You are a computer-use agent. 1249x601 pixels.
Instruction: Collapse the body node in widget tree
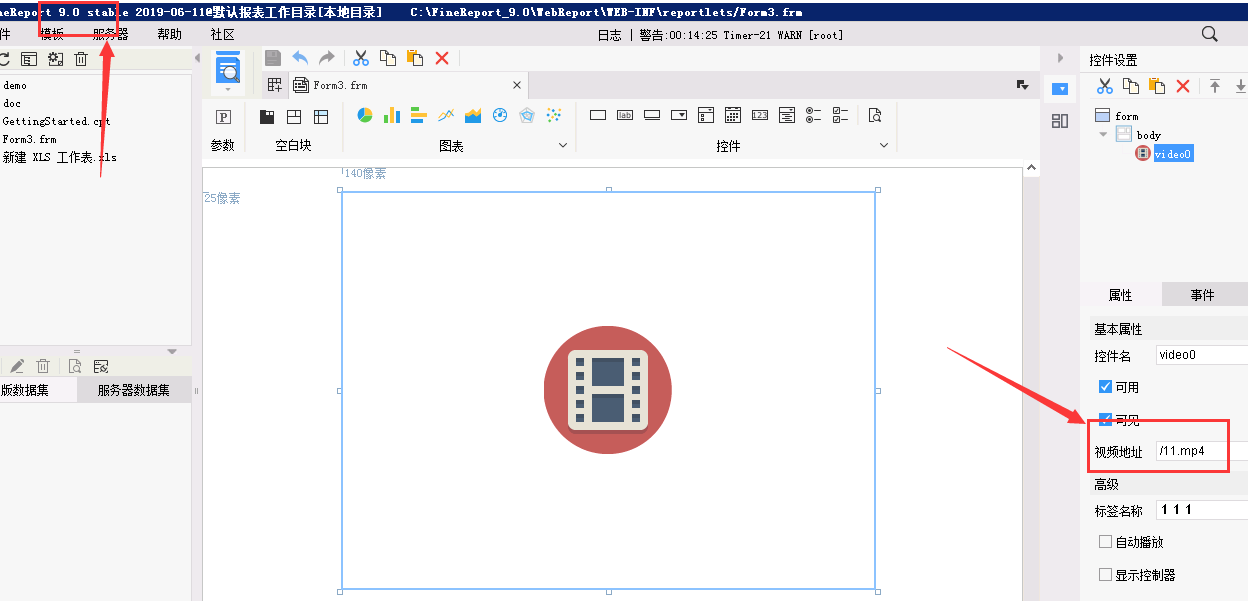click(x=1103, y=134)
